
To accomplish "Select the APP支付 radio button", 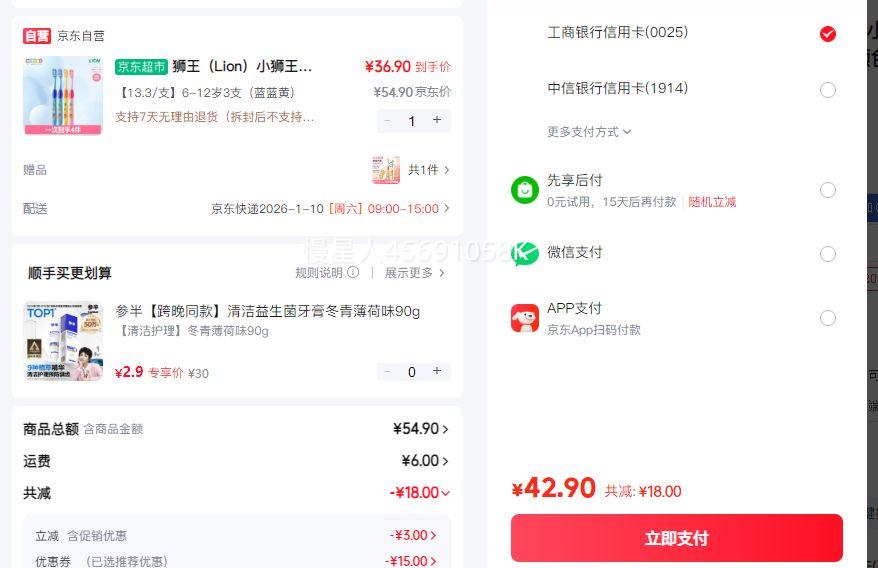I will click(x=828, y=318).
